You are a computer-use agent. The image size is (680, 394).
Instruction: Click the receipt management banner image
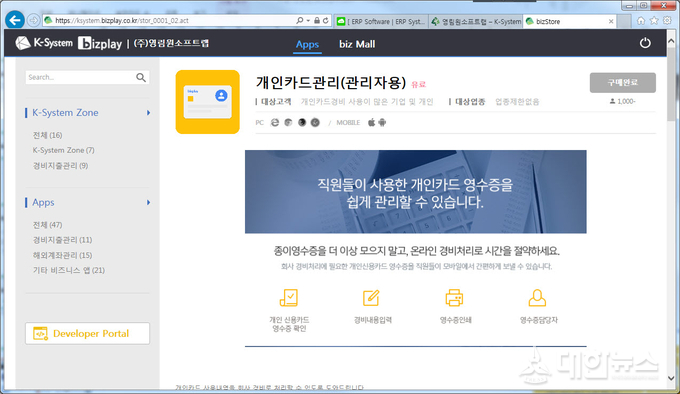[415, 192]
